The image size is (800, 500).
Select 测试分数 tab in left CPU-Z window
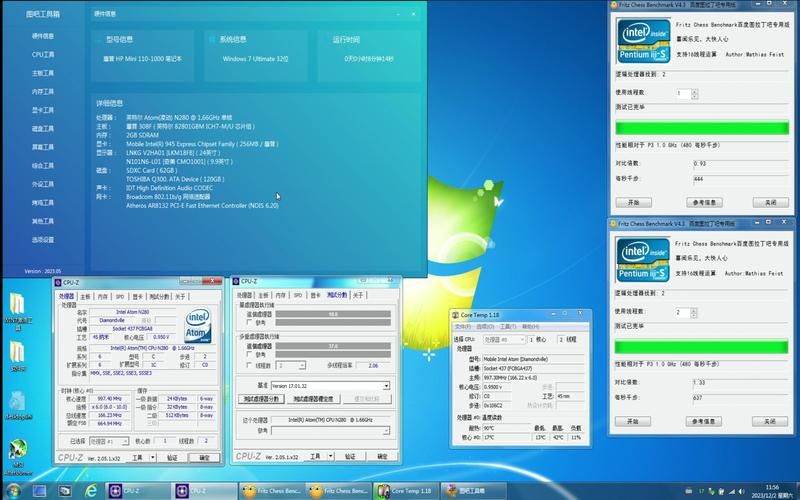coord(159,296)
